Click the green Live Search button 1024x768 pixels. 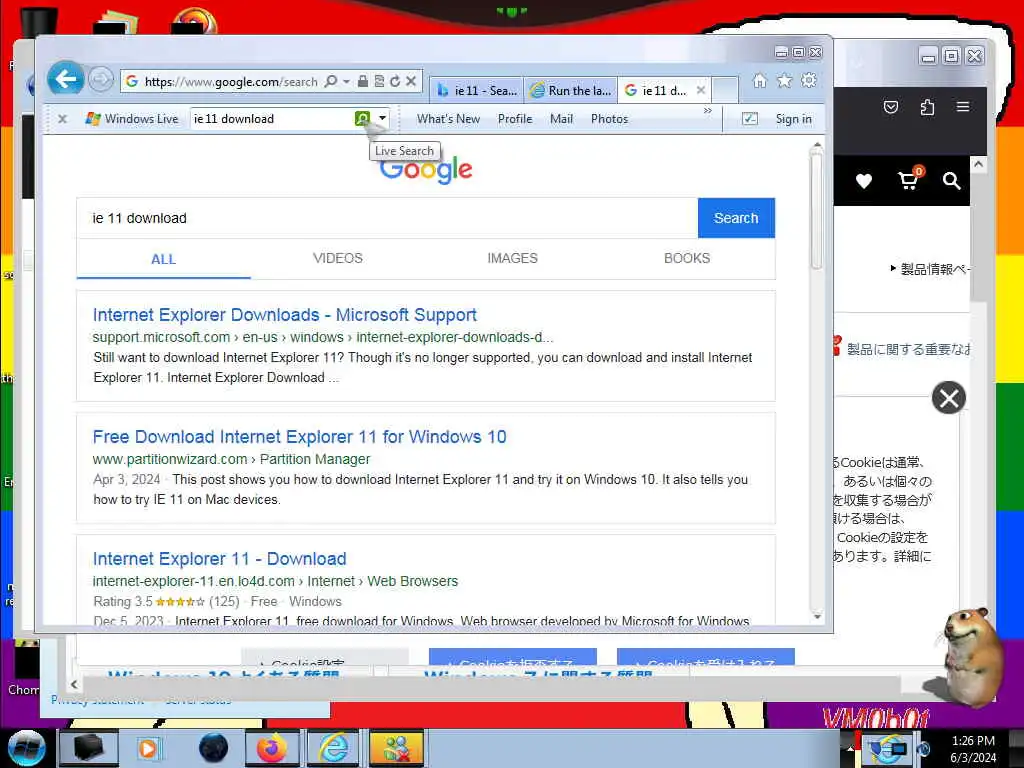click(362, 118)
